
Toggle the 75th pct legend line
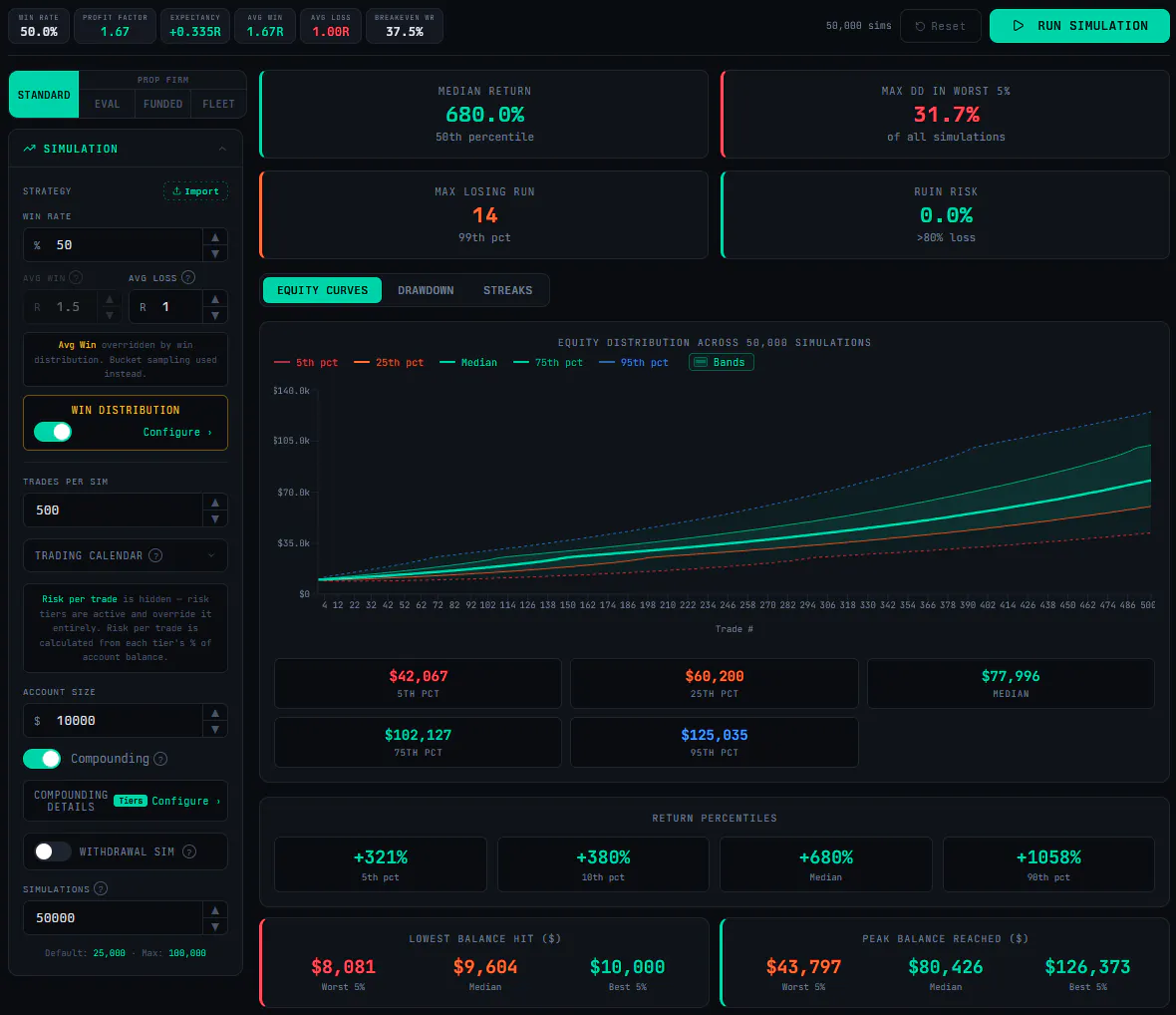[x=547, y=362]
